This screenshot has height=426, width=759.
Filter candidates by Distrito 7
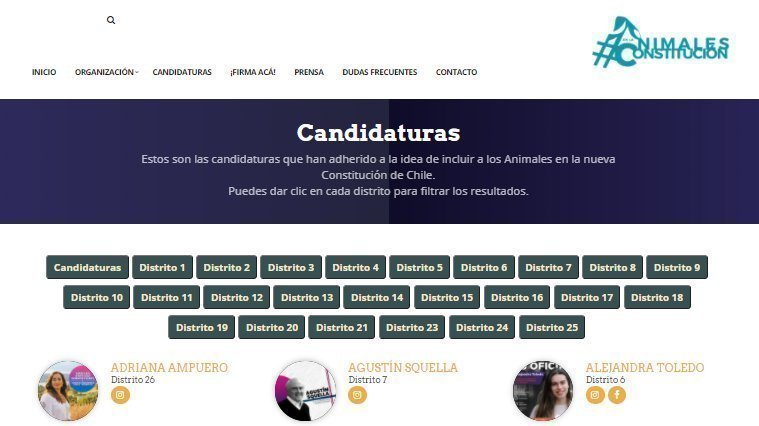[548, 267]
